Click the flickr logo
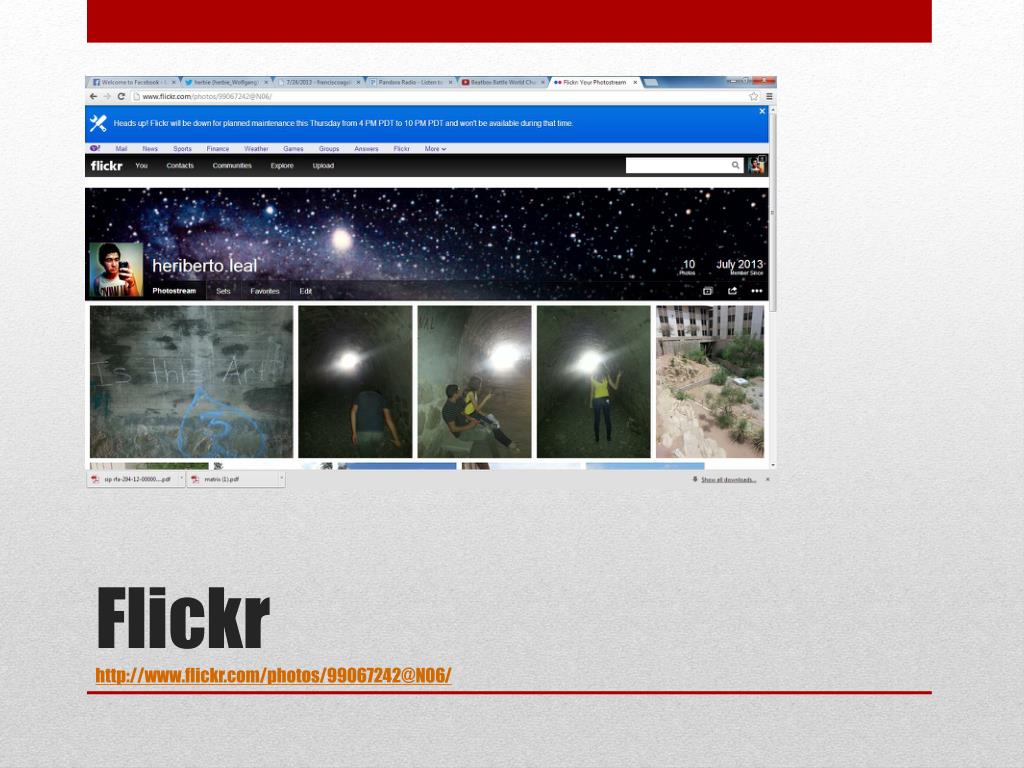Viewport: 1024px width, 768px height. click(x=106, y=166)
